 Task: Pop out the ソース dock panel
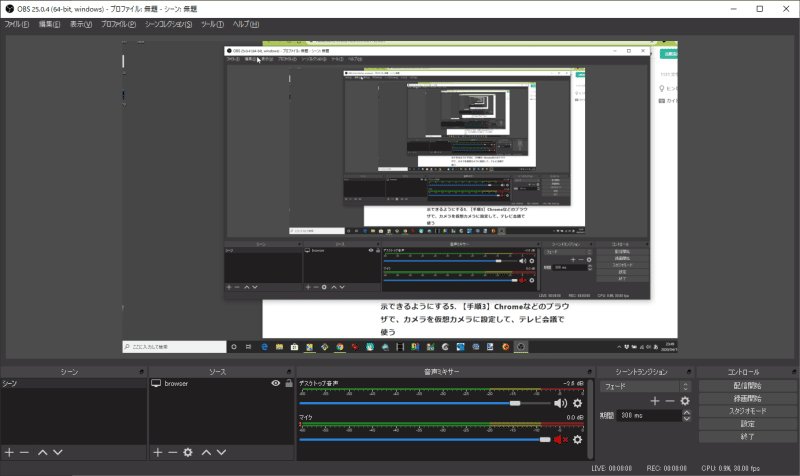tap(289, 372)
